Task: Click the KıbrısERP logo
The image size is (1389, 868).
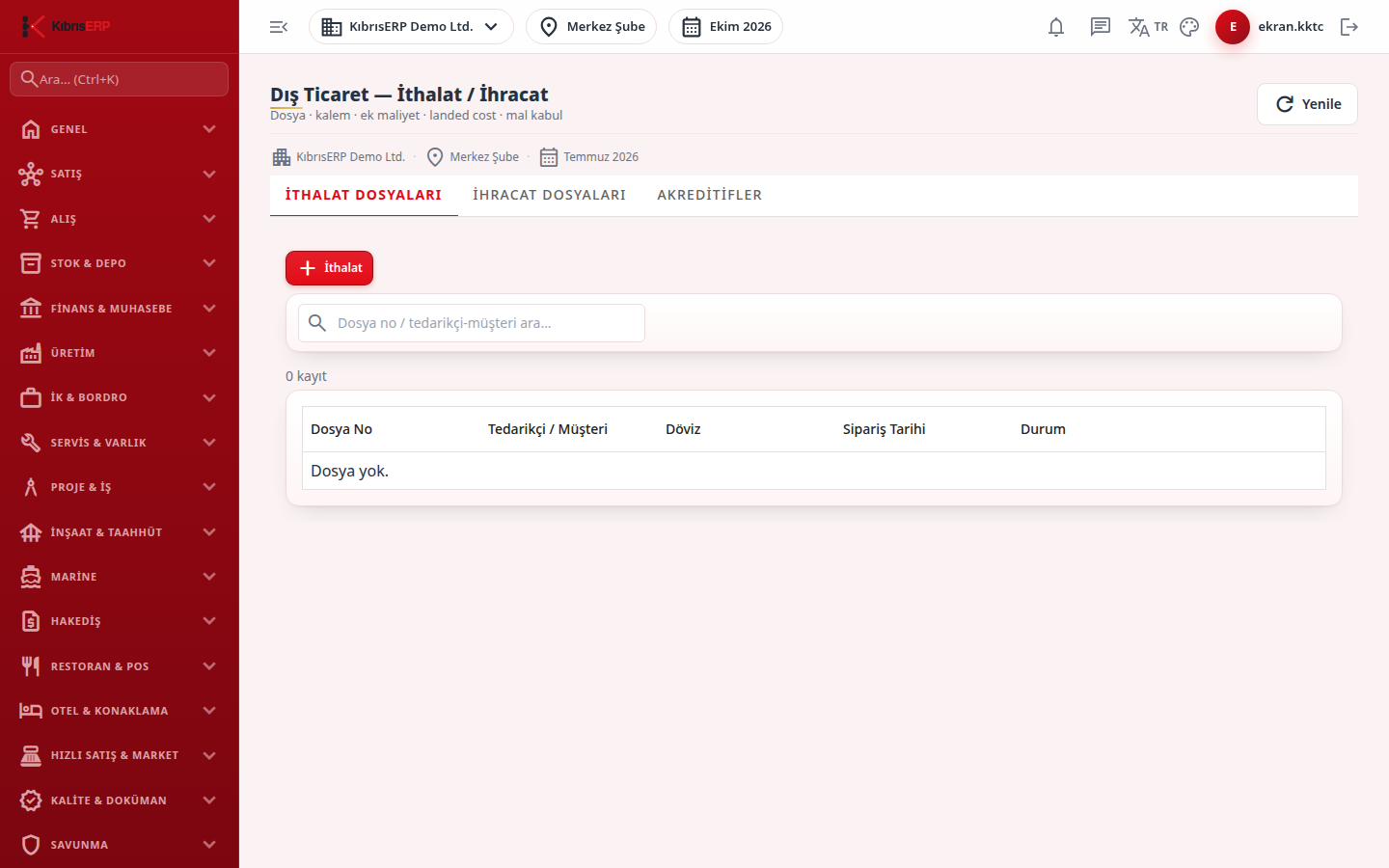Action: [66, 26]
